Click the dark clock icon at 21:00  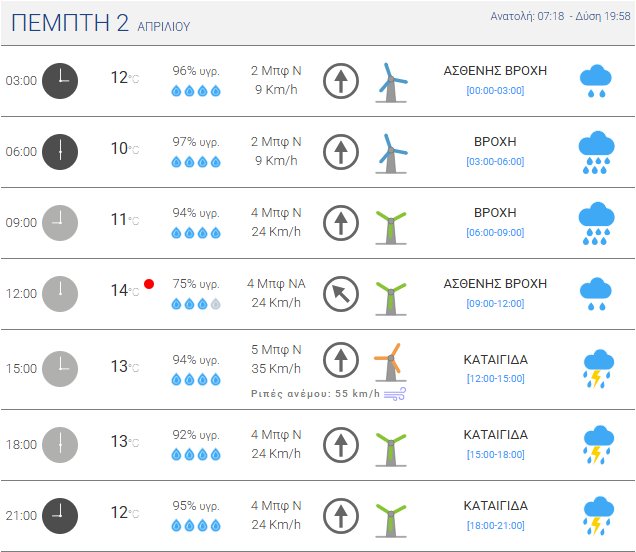click(60, 514)
